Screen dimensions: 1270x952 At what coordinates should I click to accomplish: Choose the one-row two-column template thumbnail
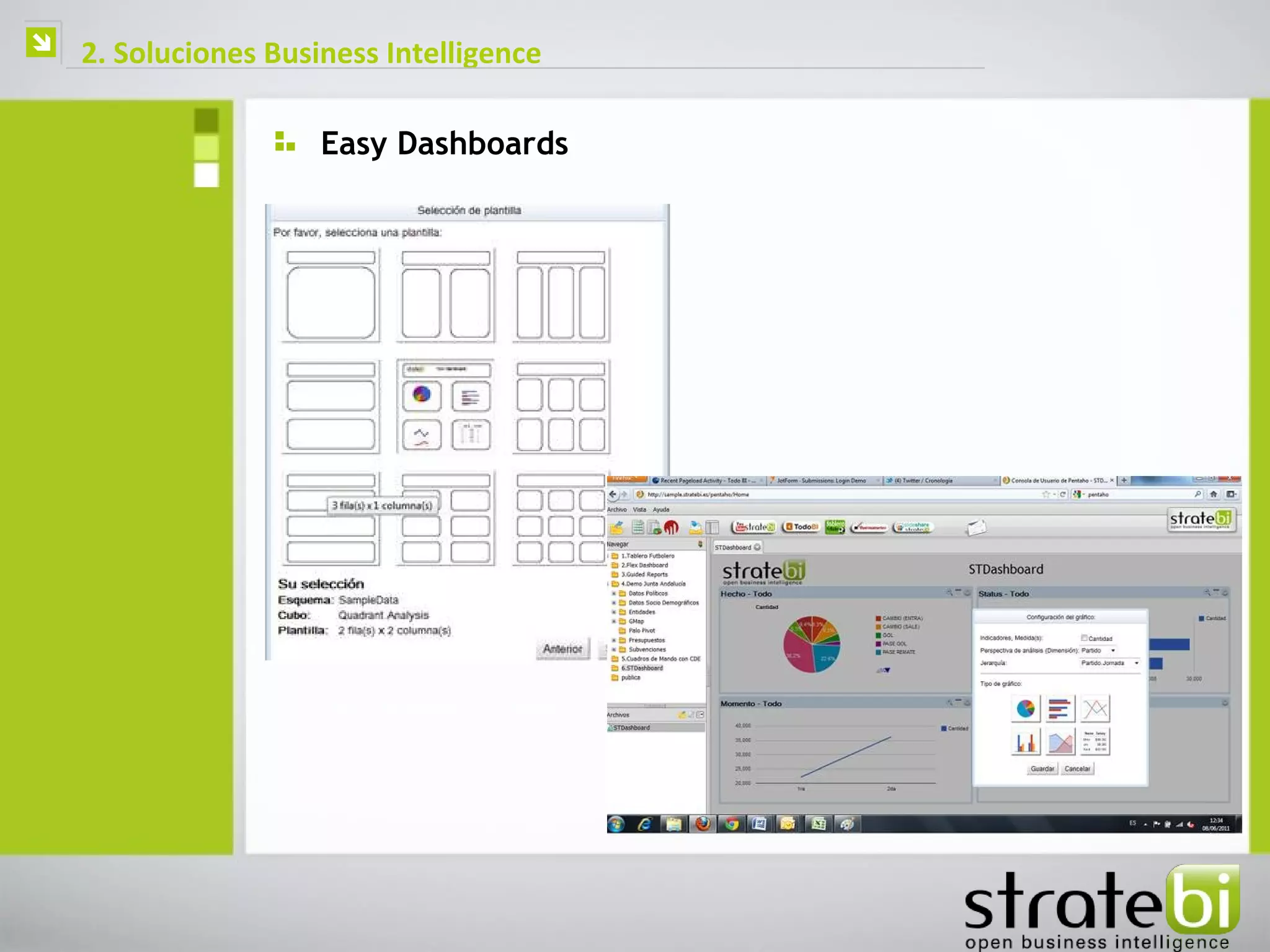446,296
